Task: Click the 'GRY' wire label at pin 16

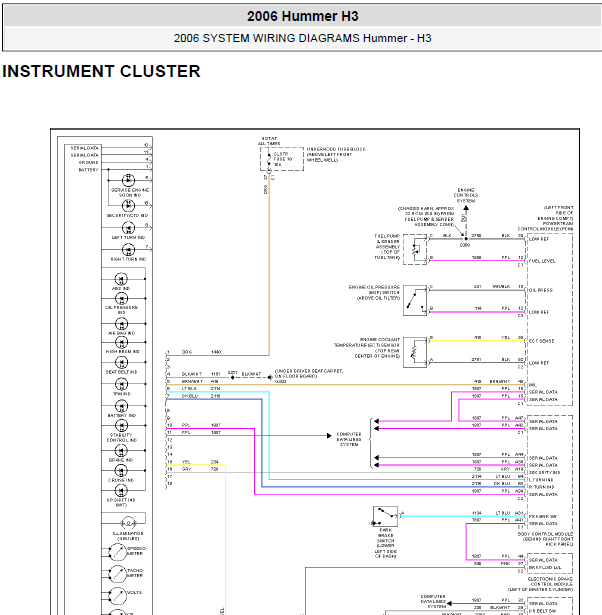Action: pos(186,469)
